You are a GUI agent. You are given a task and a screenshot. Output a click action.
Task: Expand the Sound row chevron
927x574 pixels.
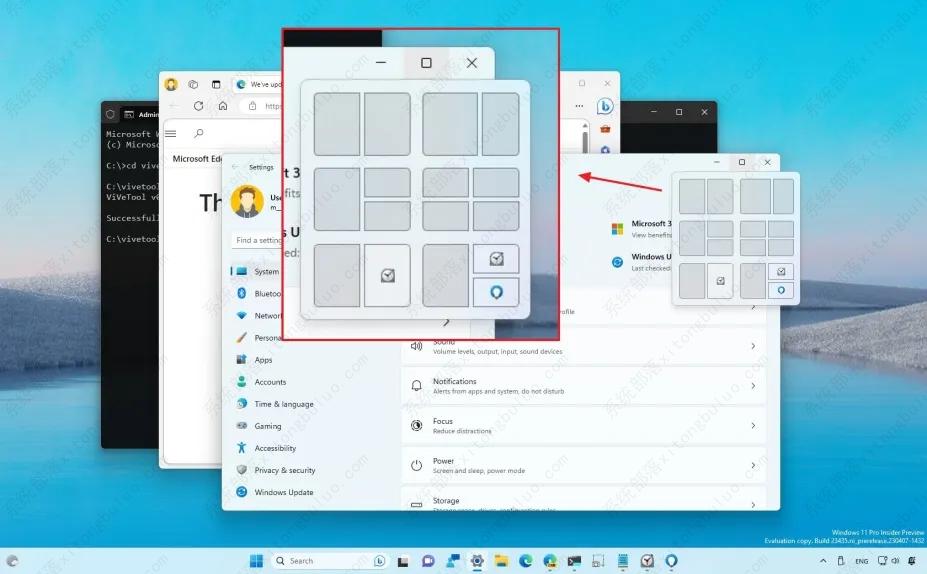click(753, 346)
